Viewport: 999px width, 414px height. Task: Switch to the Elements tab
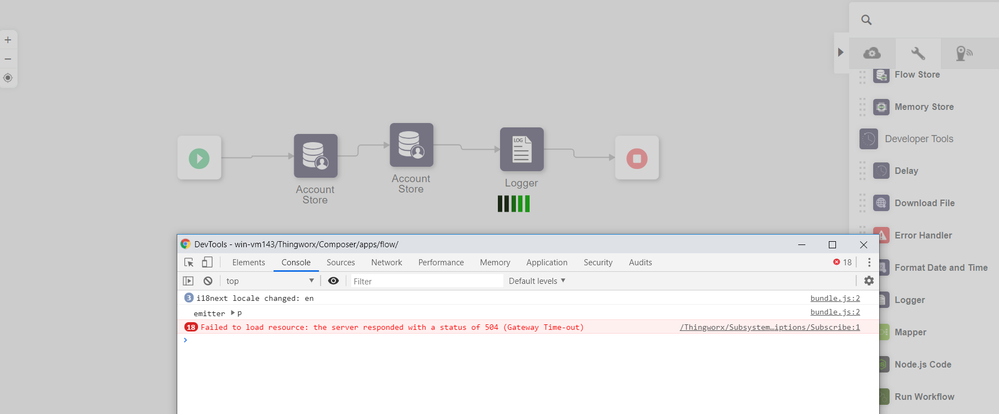click(248, 262)
